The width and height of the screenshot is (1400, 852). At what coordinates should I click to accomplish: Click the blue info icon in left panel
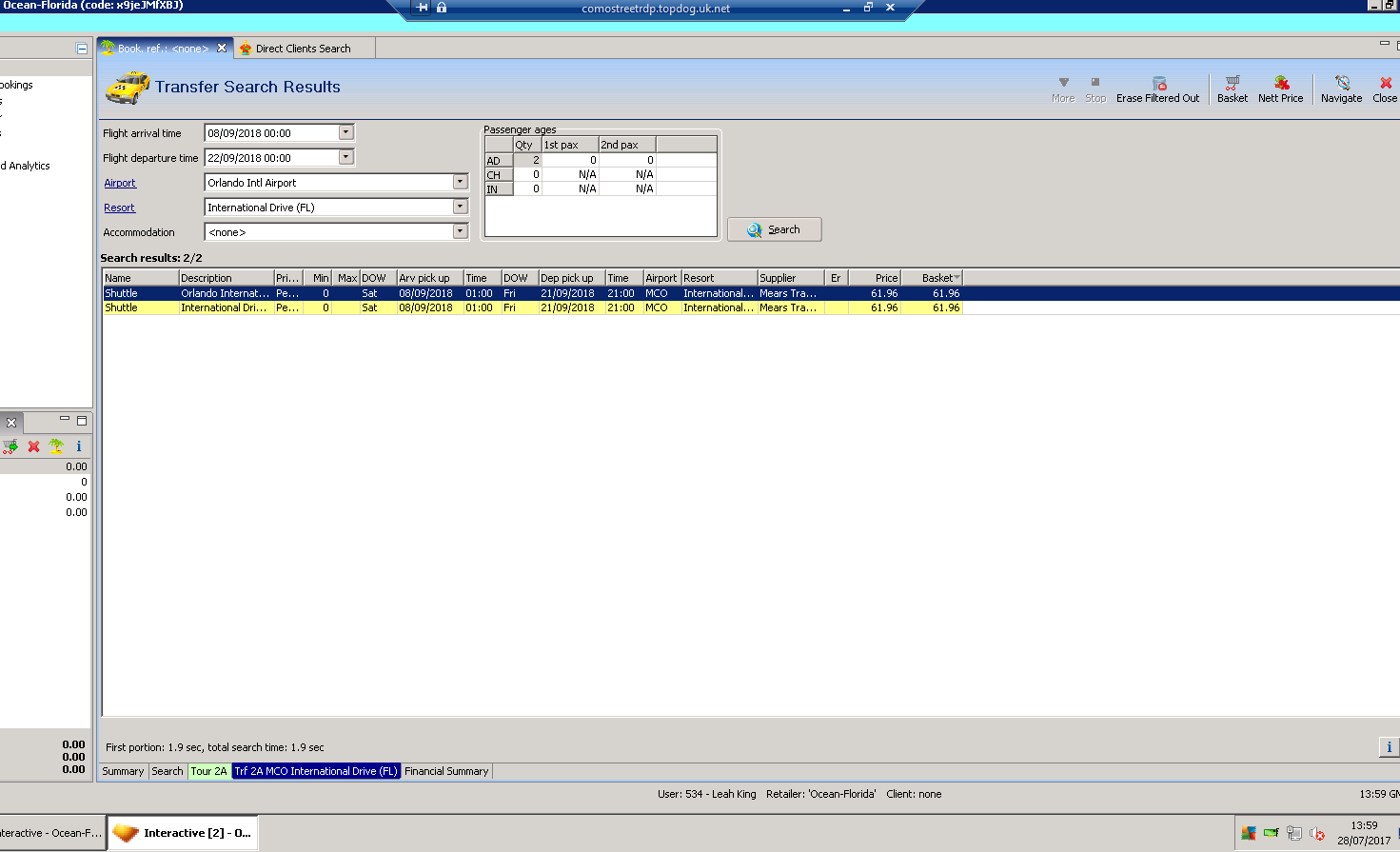point(79,446)
